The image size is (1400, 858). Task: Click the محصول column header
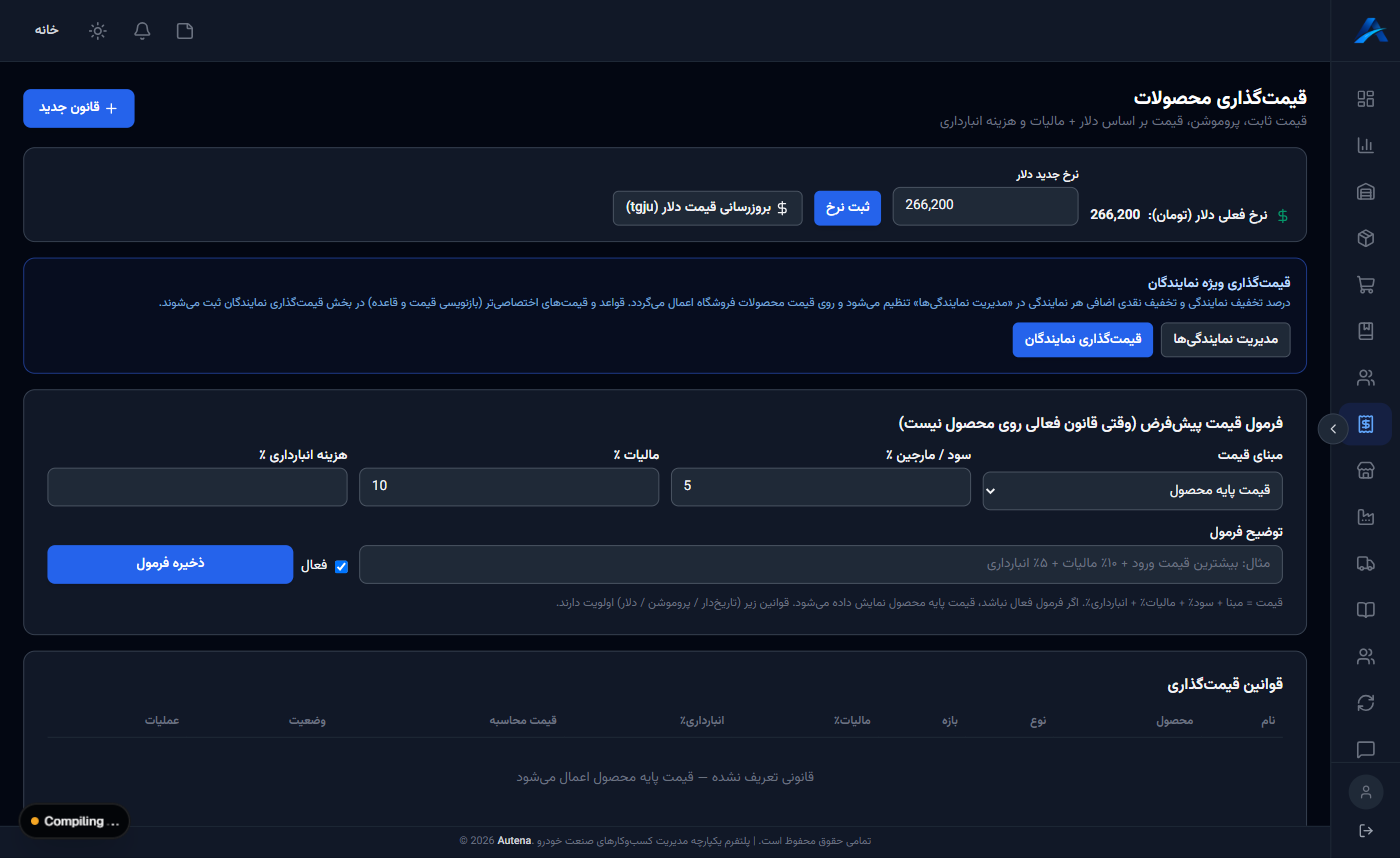click(x=1175, y=721)
